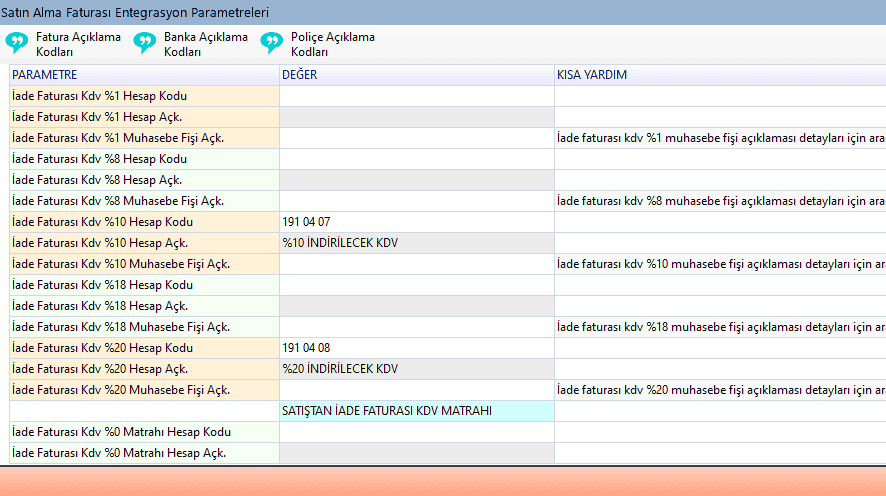886x496 pixels.
Task: Select SATIŞTAN İADE FATURASI KDV MATRAHI section cell
Action: coord(416,411)
